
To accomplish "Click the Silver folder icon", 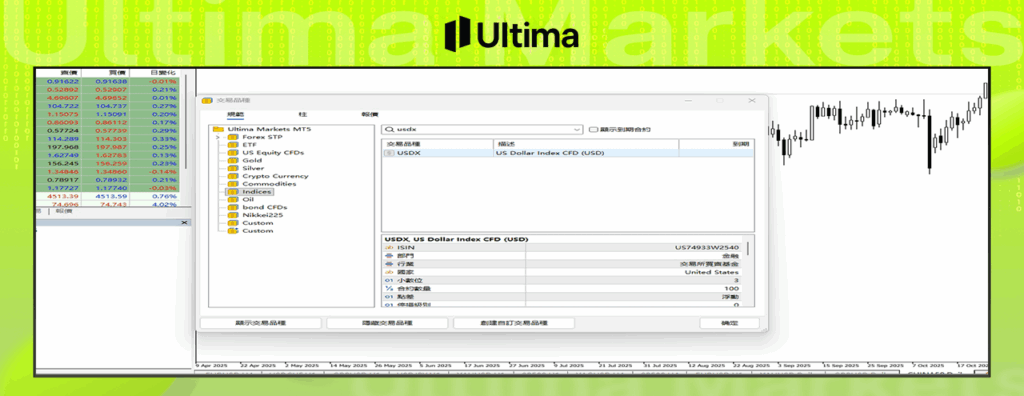I will 233,168.
